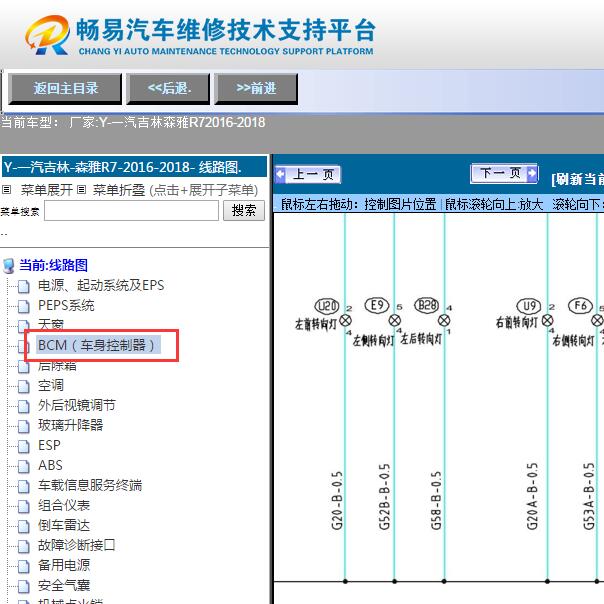Click the right arrow icon on 下一页
The height and width of the screenshot is (604, 604).
point(532,173)
